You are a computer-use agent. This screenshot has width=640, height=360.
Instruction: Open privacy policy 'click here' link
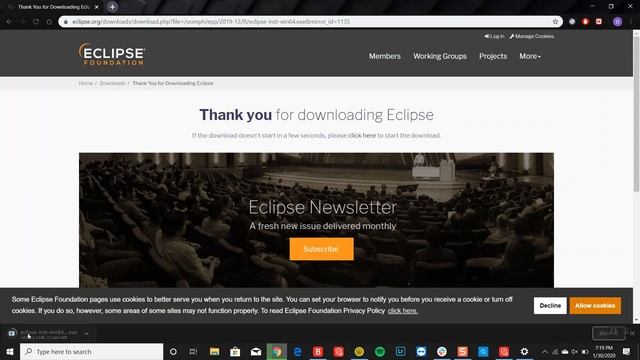[x=402, y=311]
